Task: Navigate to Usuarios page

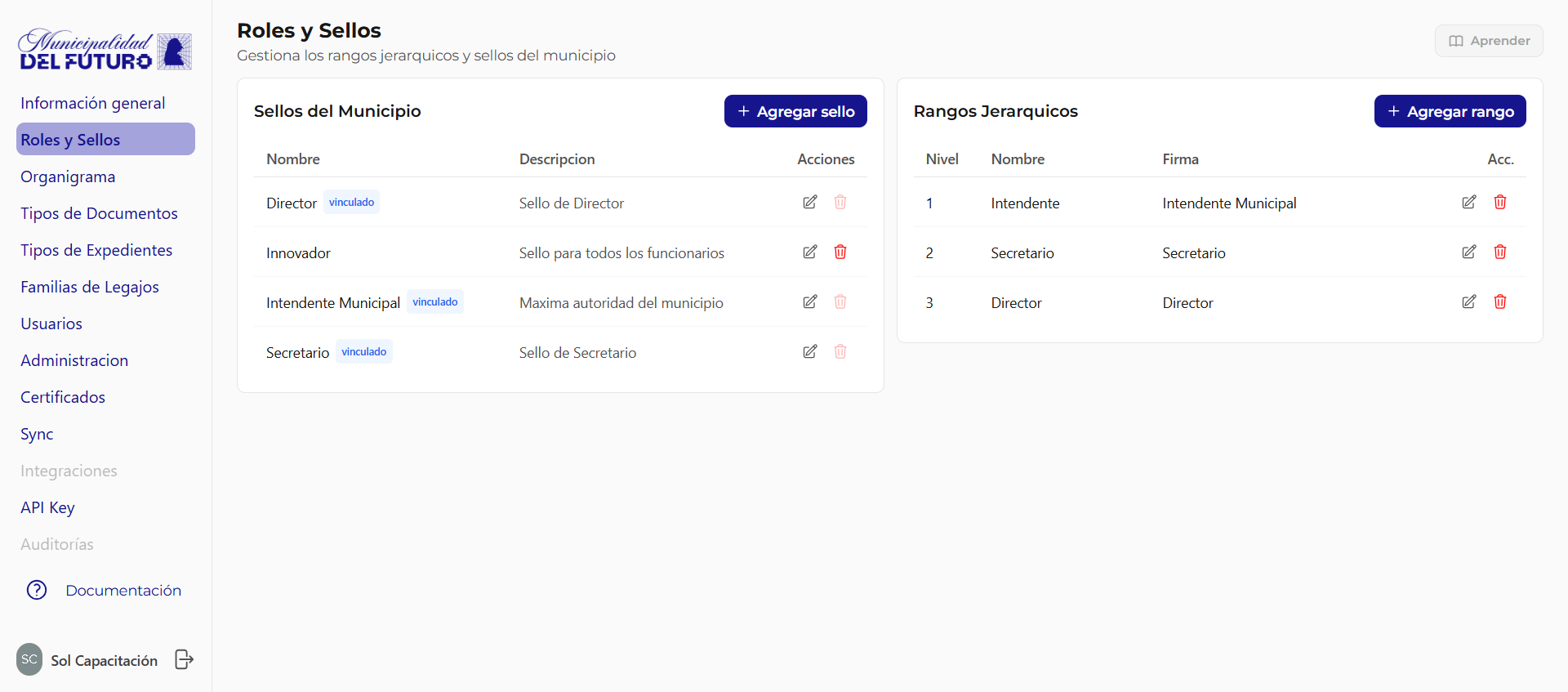Action: tap(51, 324)
